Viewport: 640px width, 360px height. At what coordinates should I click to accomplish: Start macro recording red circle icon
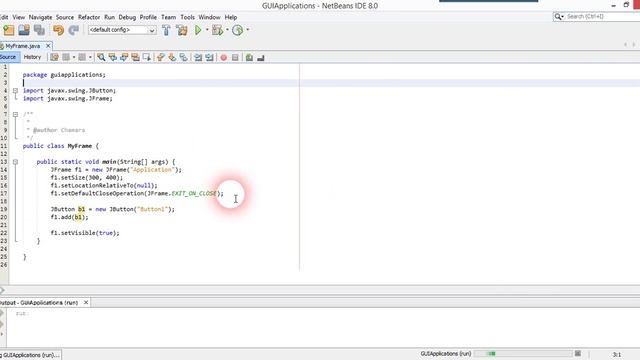click(224, 58)
